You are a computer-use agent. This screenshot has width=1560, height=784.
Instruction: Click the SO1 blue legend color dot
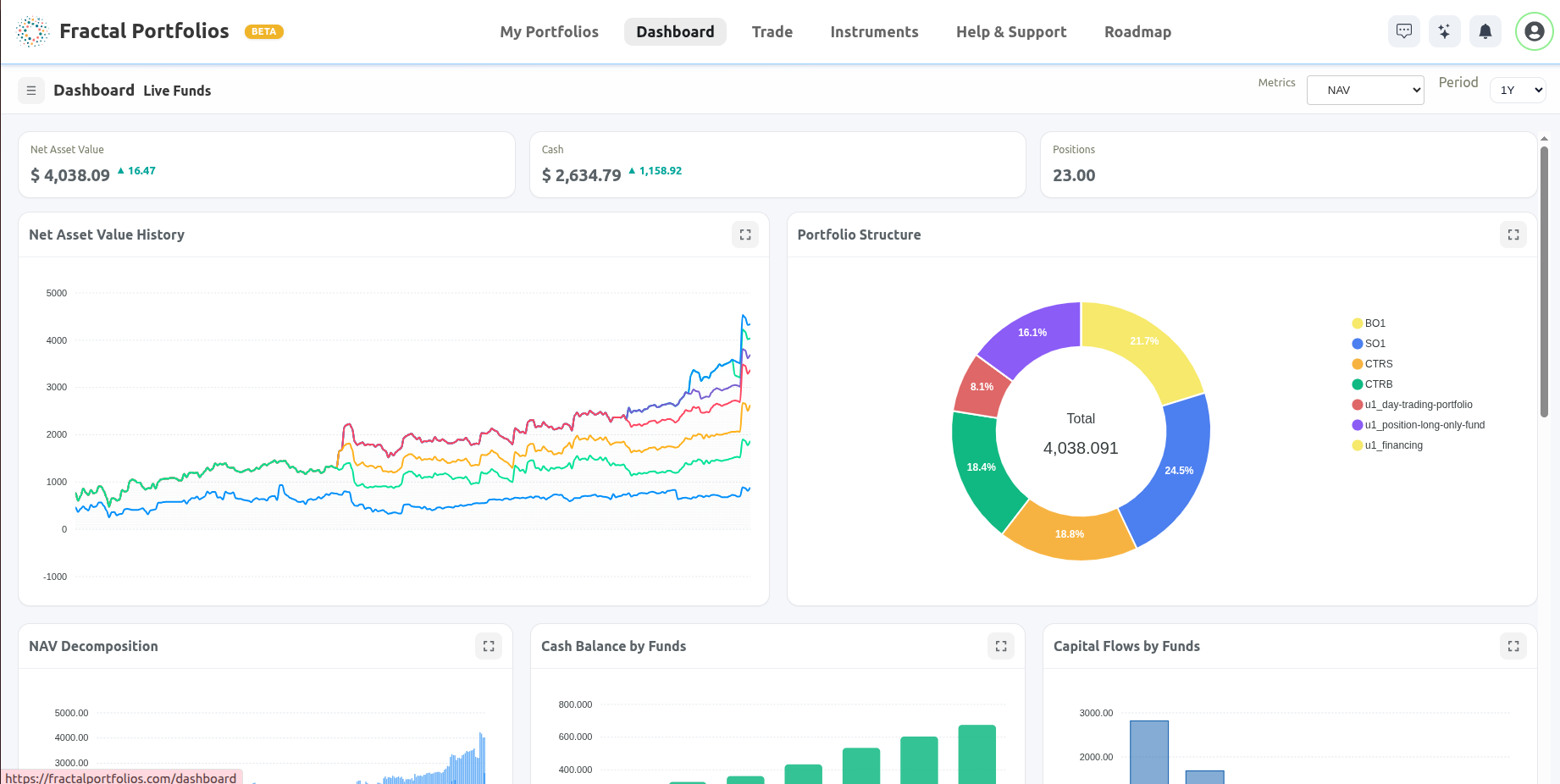pyautogui.click(x=1358, y=343)
